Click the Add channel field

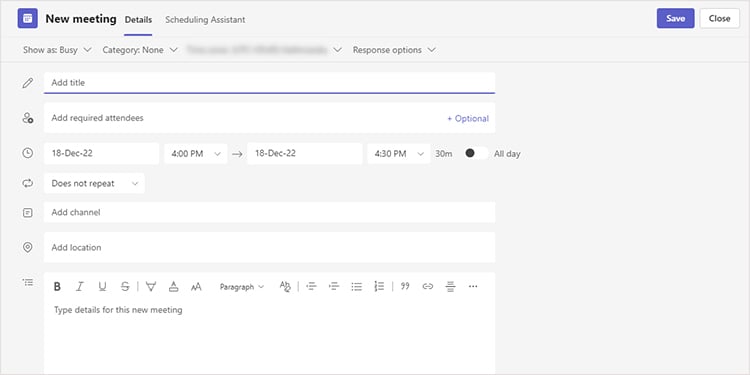click(x=269, y=212)
